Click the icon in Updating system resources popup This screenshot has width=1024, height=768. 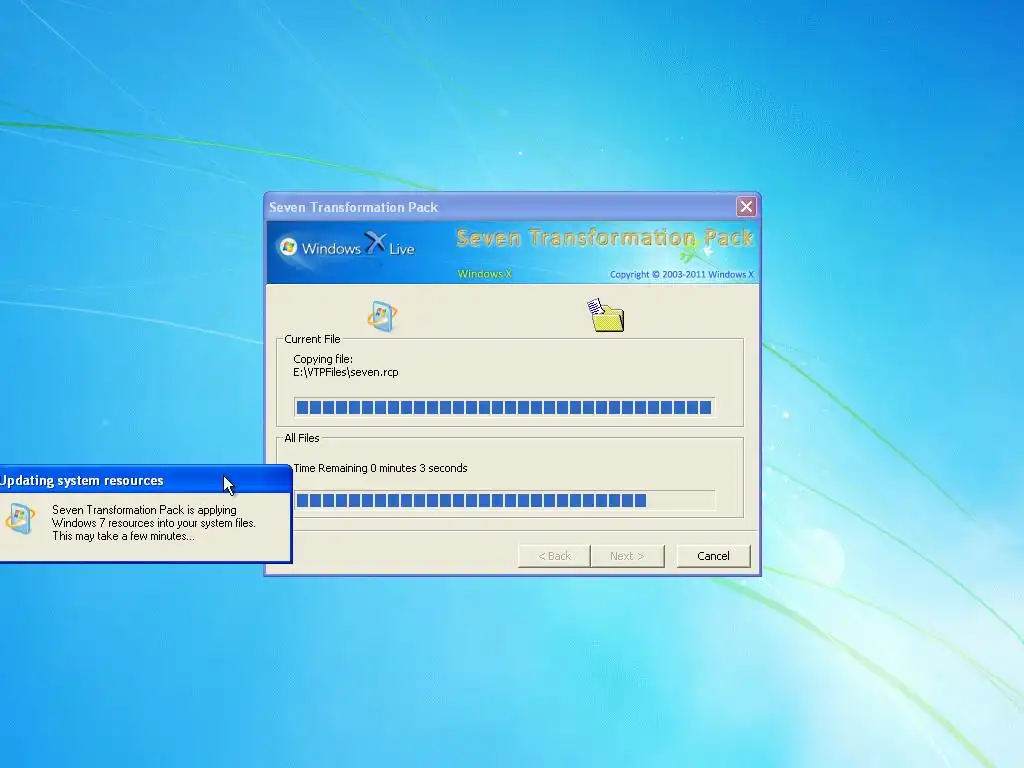point(20,519)
